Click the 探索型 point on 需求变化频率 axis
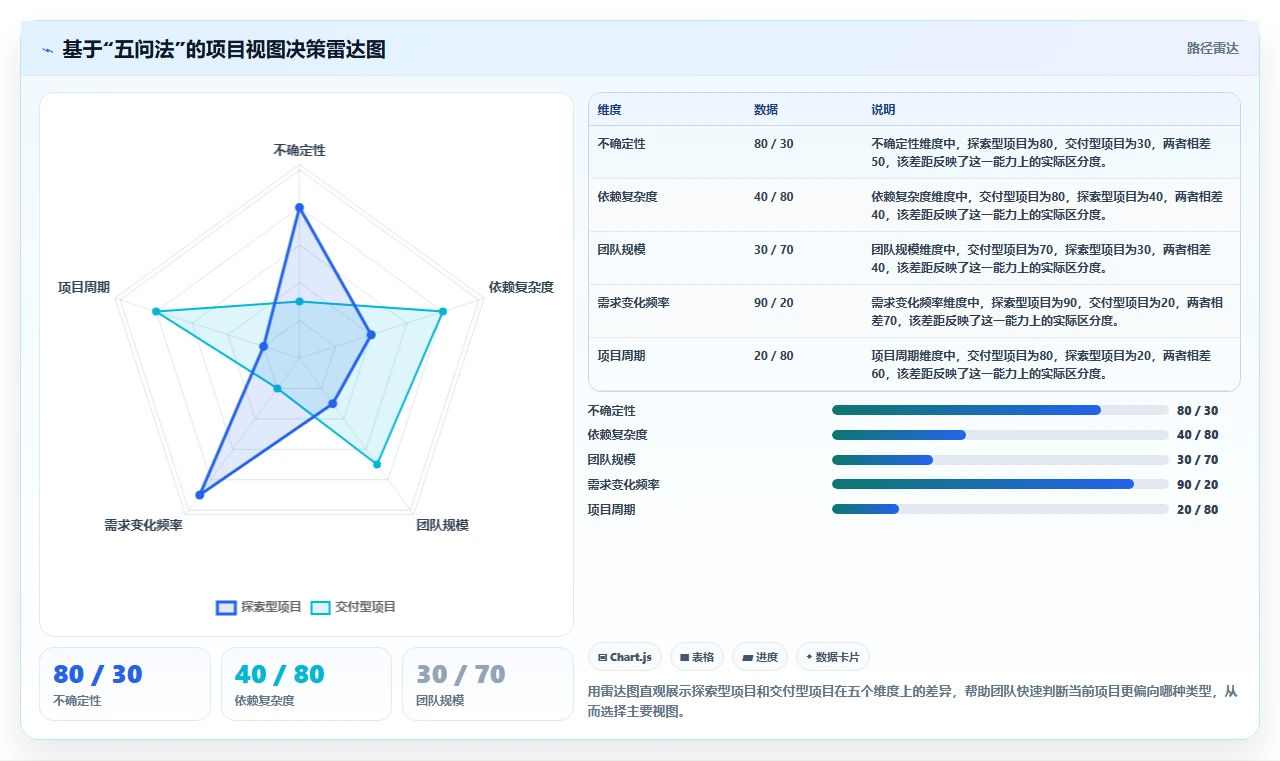The width and height of the screenshot is (1280, 761). pyautogui.click(x=200, y=494)
